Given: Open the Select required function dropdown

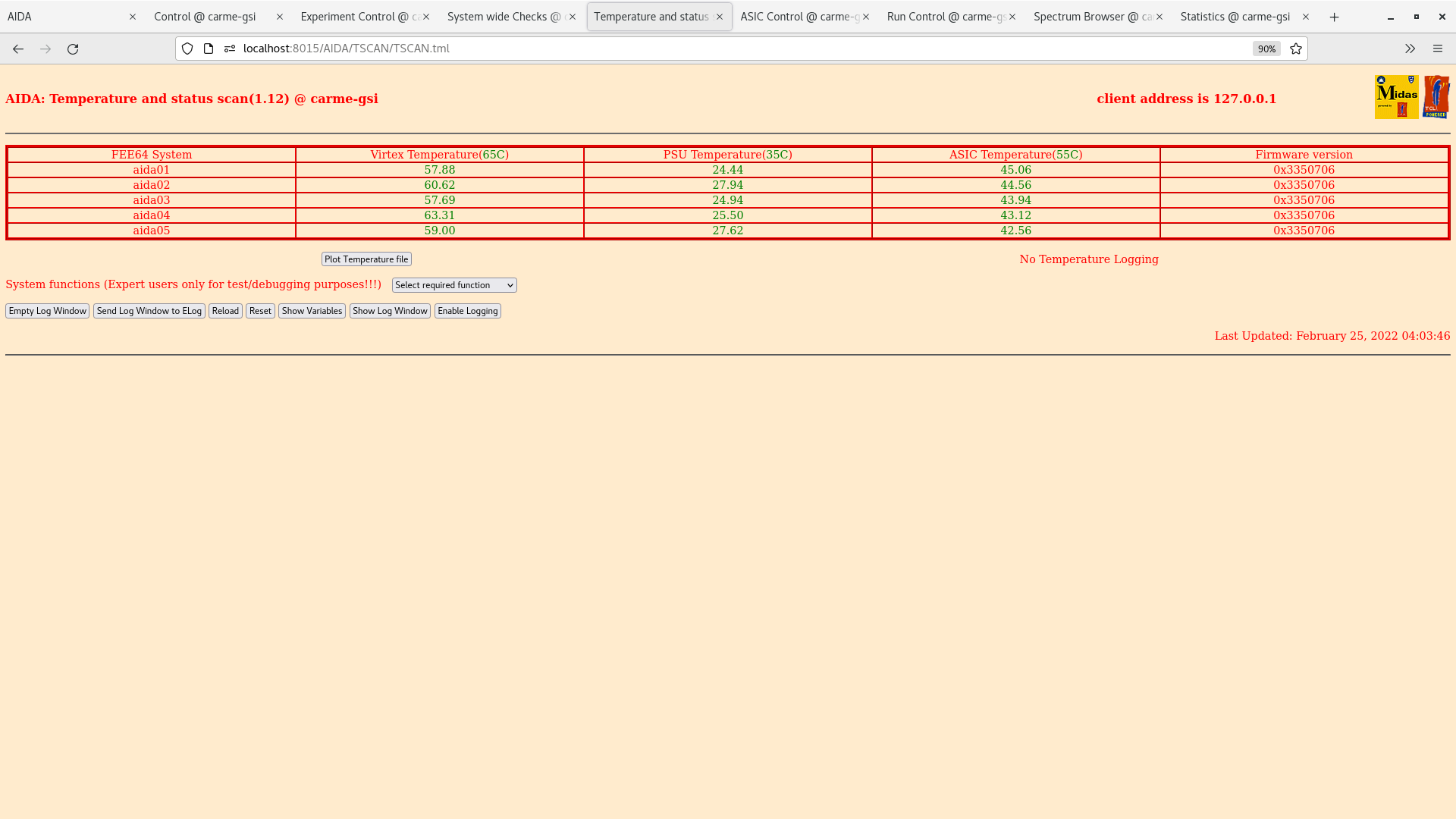Looking at the screenshot, I should pyautogui.click(x=453, y=285).
